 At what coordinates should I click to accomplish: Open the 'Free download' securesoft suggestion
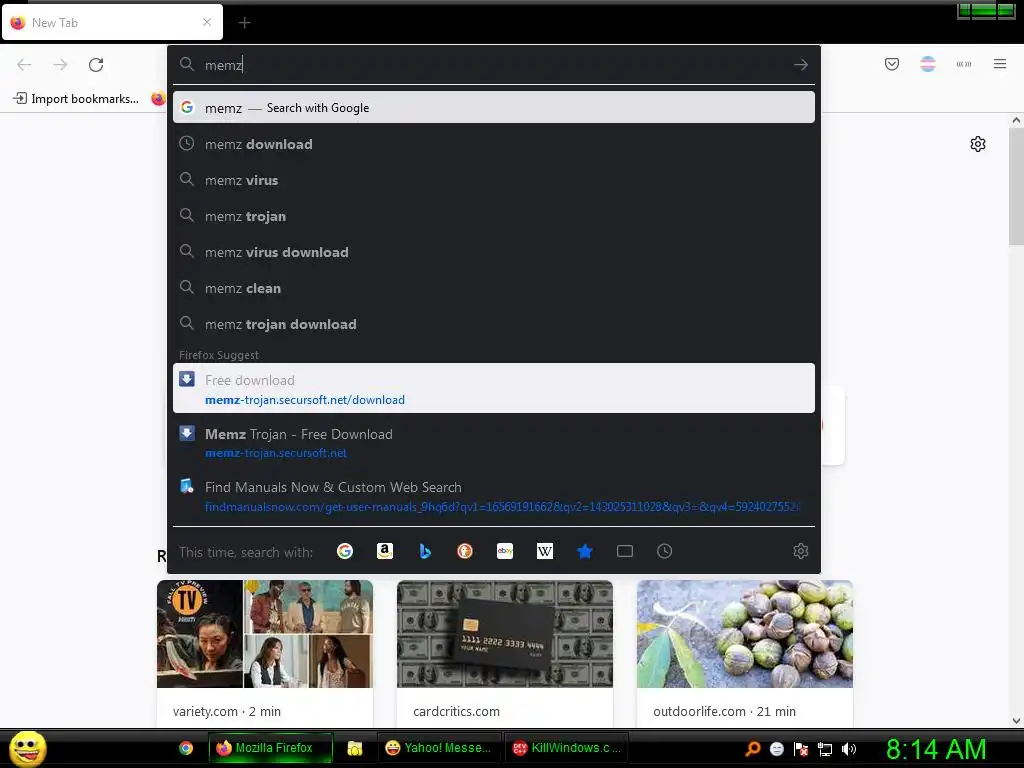(x=494, y=389)
